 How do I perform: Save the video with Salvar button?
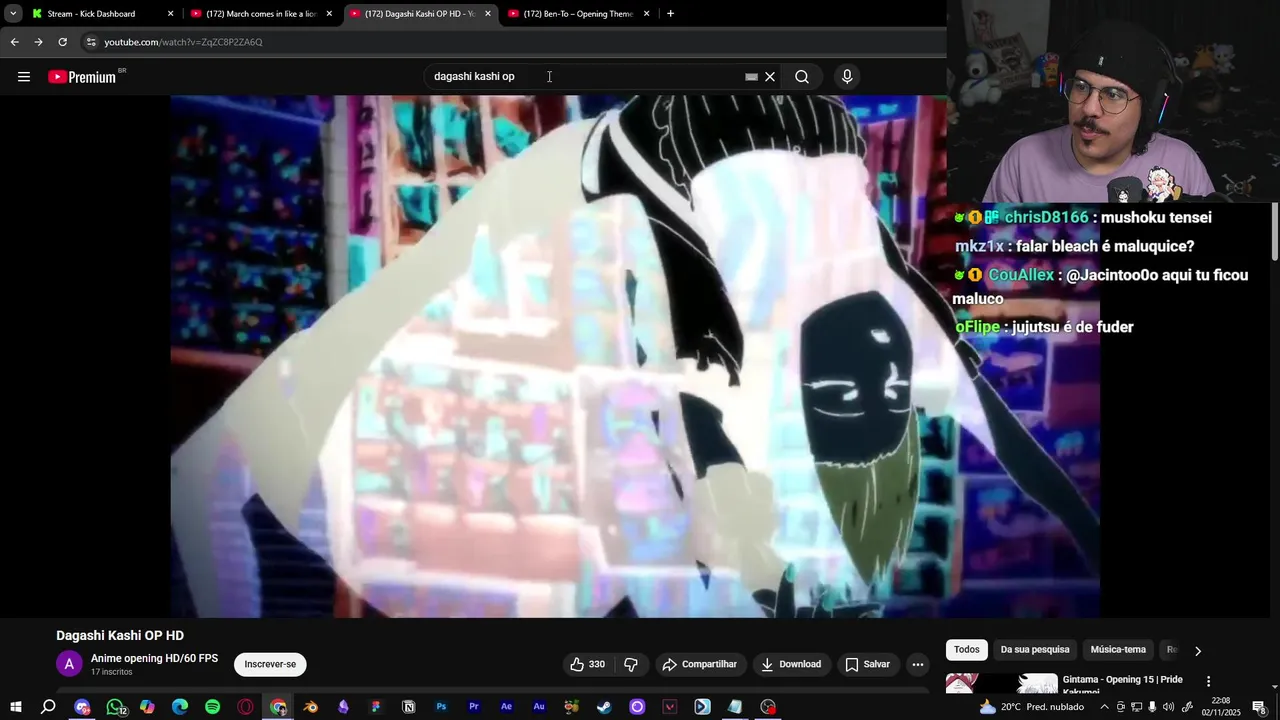click(x=867, y=664)
